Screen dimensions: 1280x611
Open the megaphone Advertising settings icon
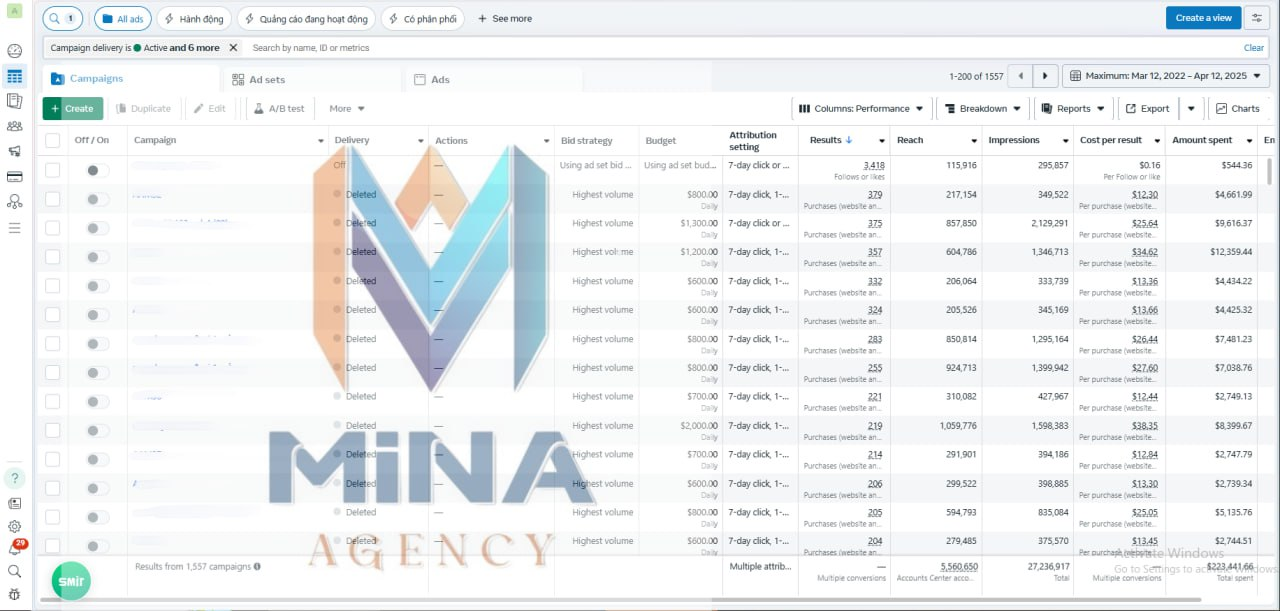pos(14,151)
